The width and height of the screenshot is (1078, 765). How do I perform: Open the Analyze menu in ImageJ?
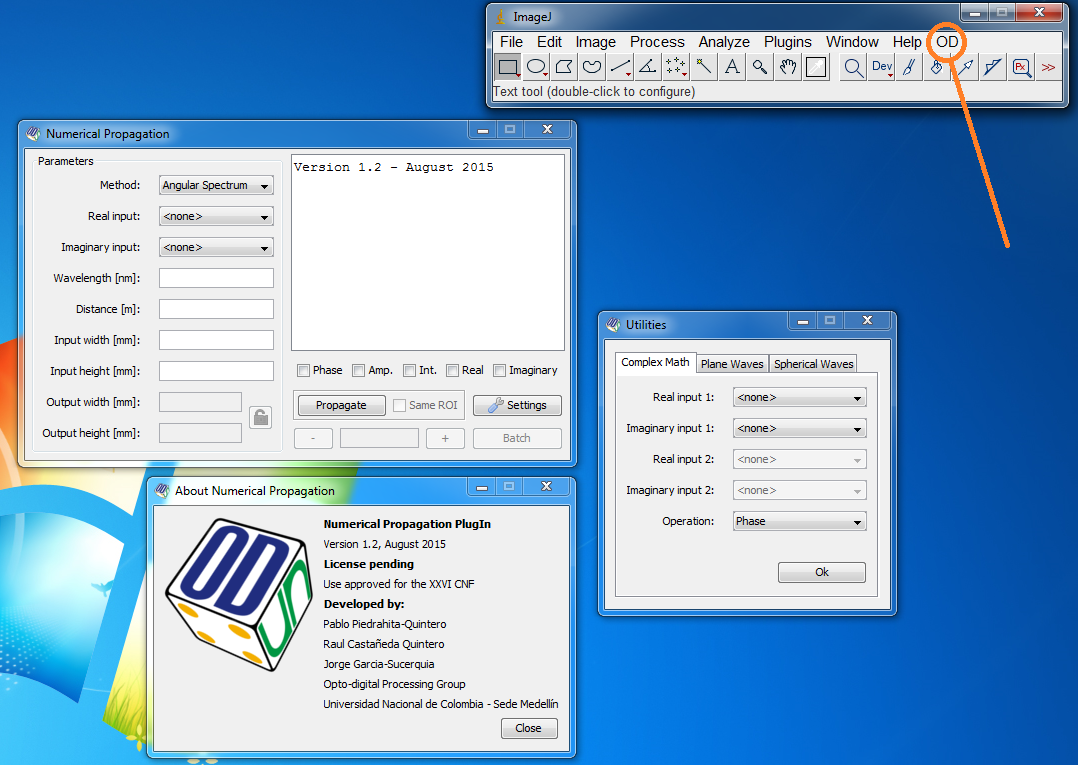pyautogui.click(x=724, y=42)
